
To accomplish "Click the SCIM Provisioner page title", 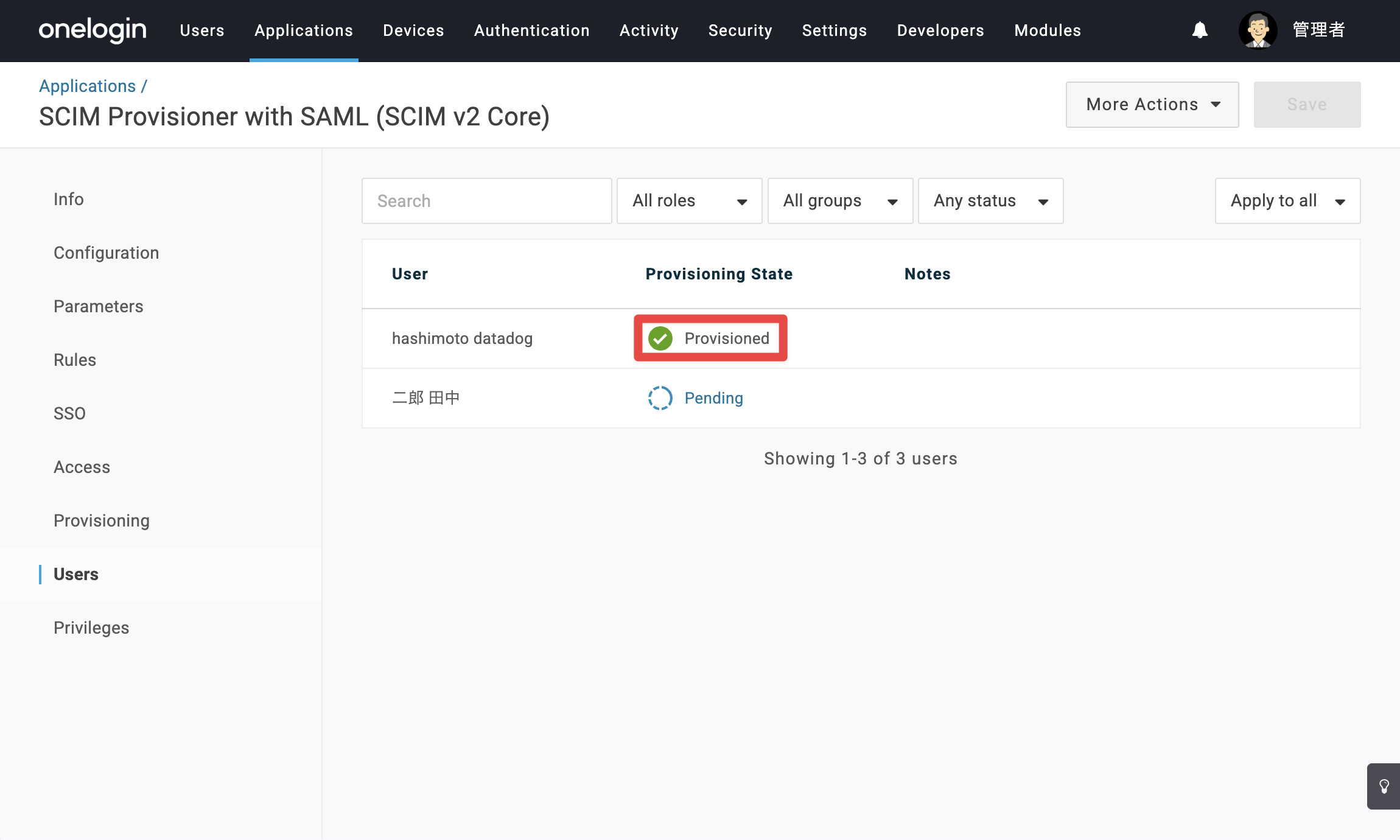I will pyautogui.click(x=295, y=117).
